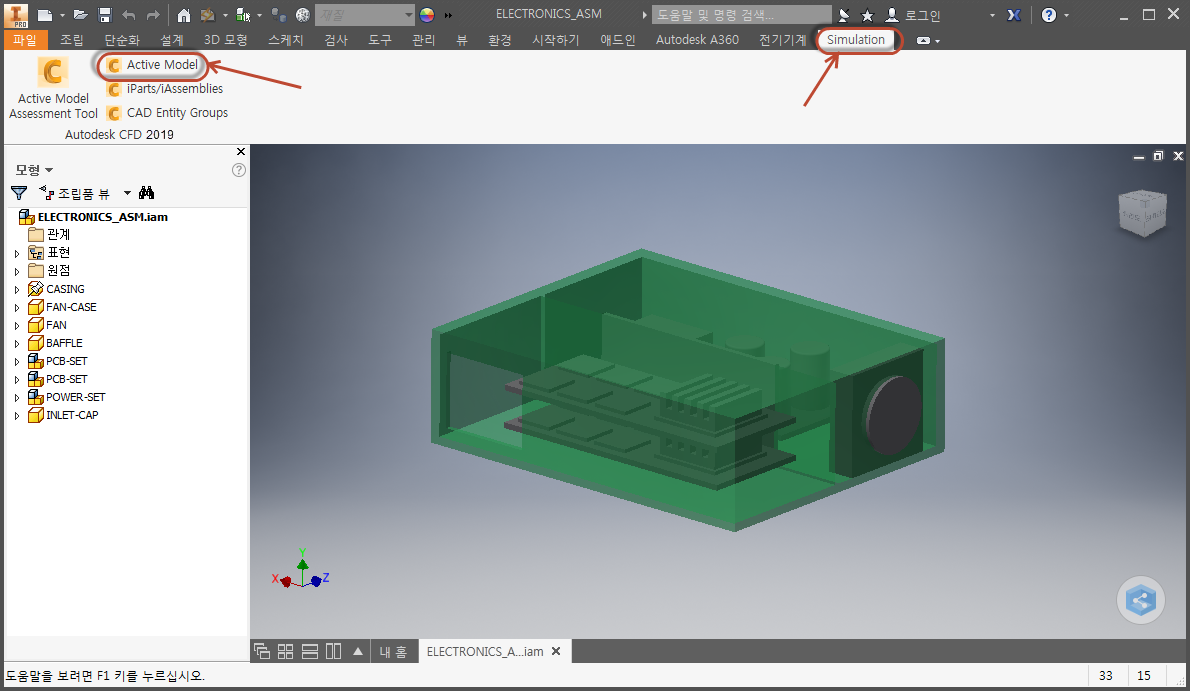This screenshot has width=1190, height=691.
Task: Click the binoculars find icon in browser
Action: pyautogui.click(x=146, y=193)
